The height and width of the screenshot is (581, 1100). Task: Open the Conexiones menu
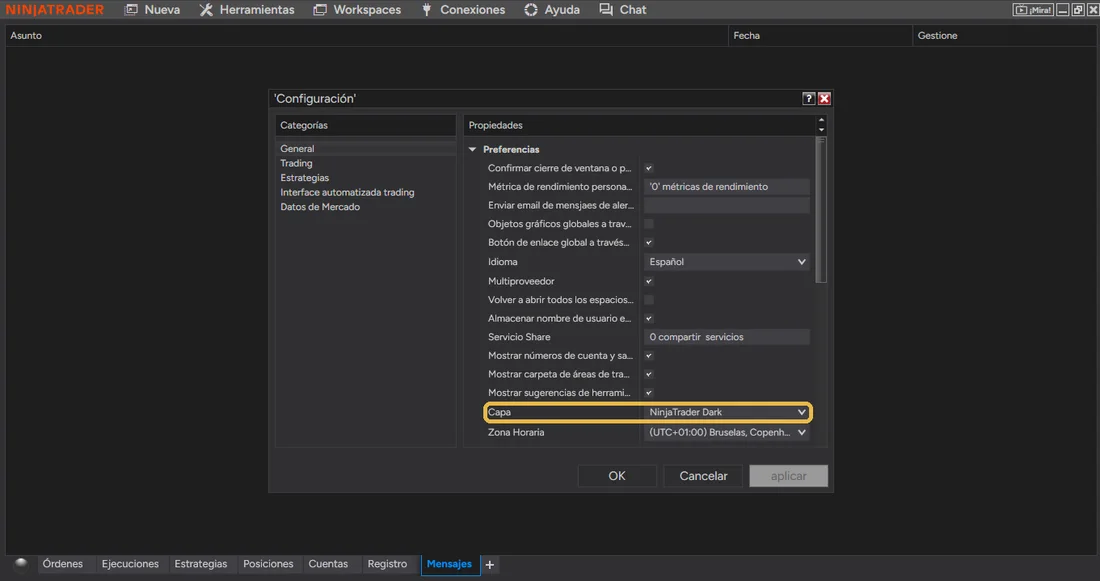point(463,10)
